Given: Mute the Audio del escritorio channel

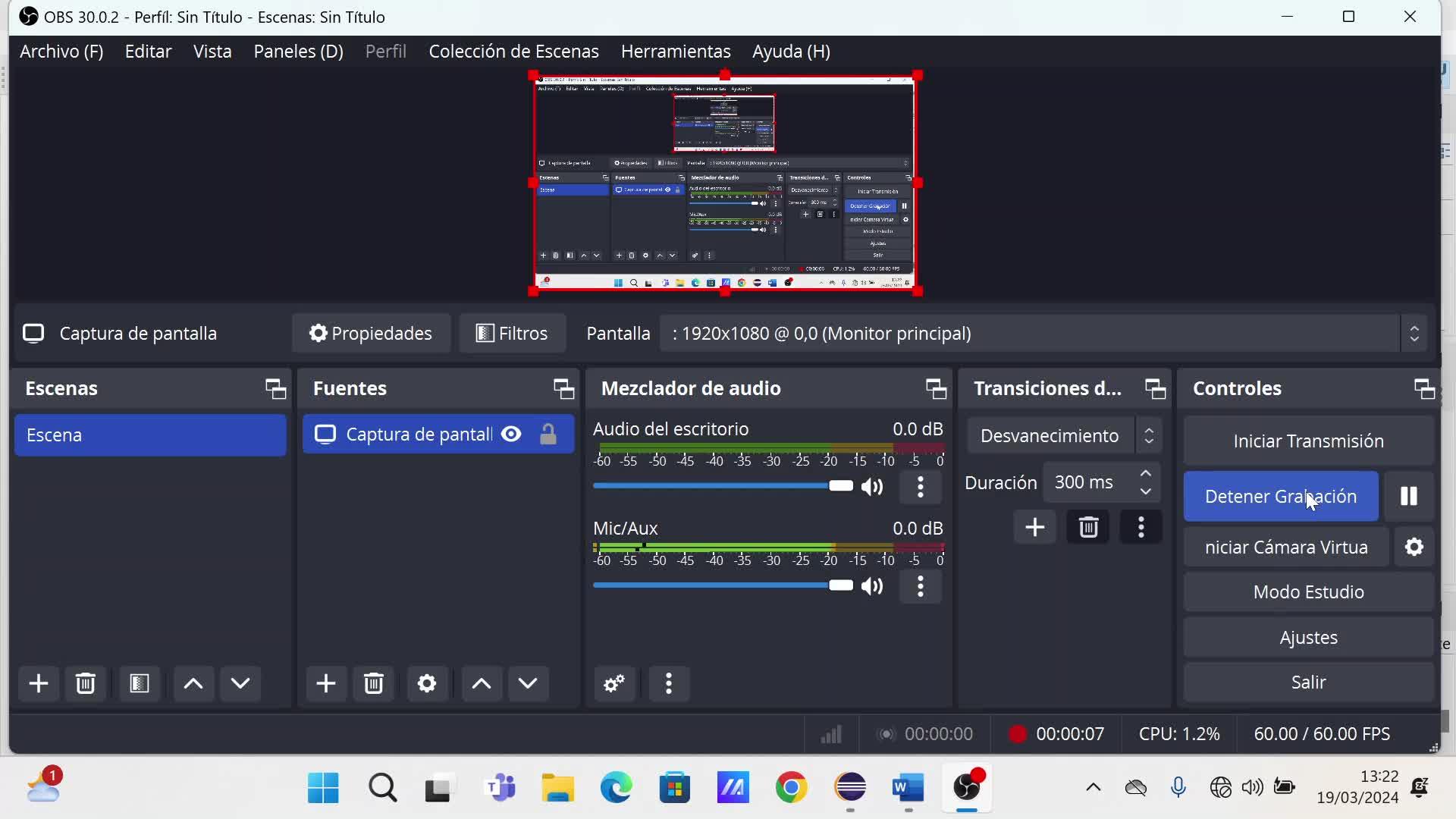Looking at the screenshot, I should [x=873, y=488].
